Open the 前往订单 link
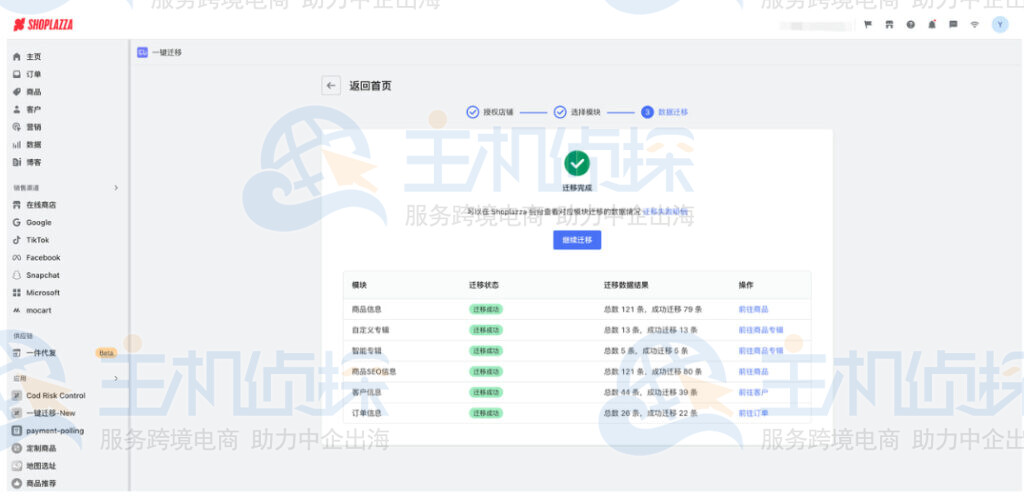This screenshot has height=499, width=1024. click(x=753, y=413)
